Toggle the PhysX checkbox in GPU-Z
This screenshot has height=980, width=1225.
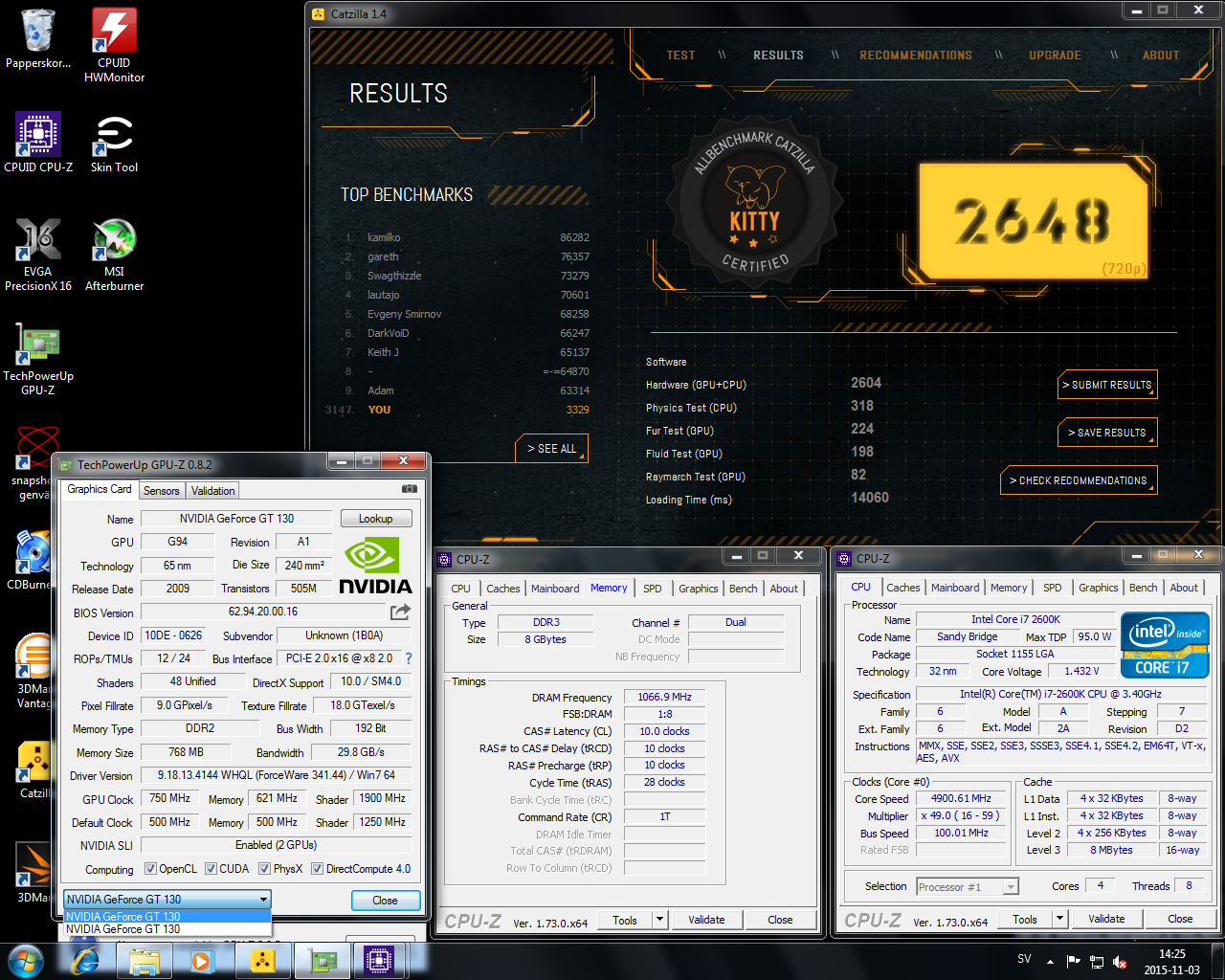click(x=264, y=869)
